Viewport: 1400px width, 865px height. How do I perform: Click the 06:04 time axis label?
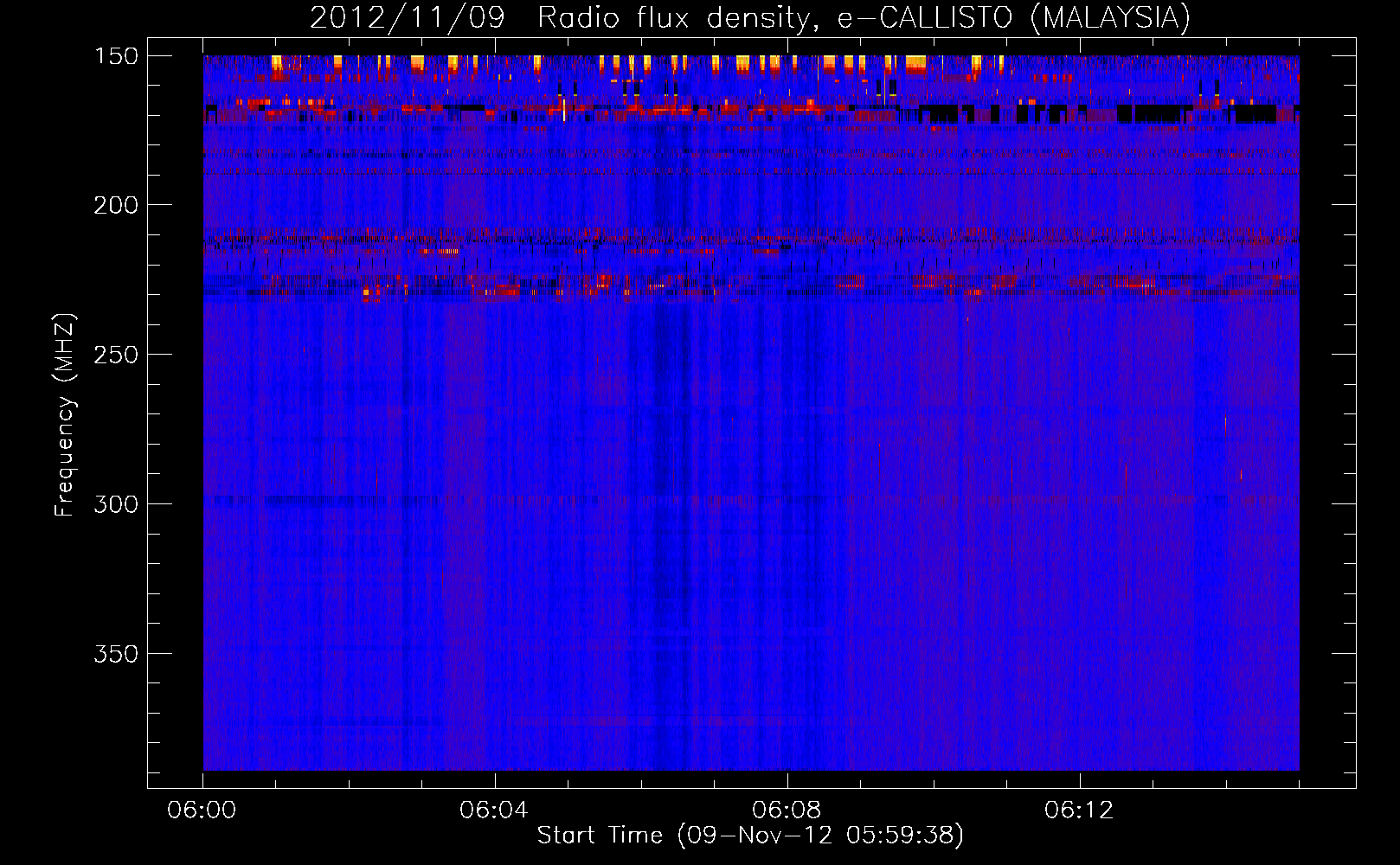[494, 811]
